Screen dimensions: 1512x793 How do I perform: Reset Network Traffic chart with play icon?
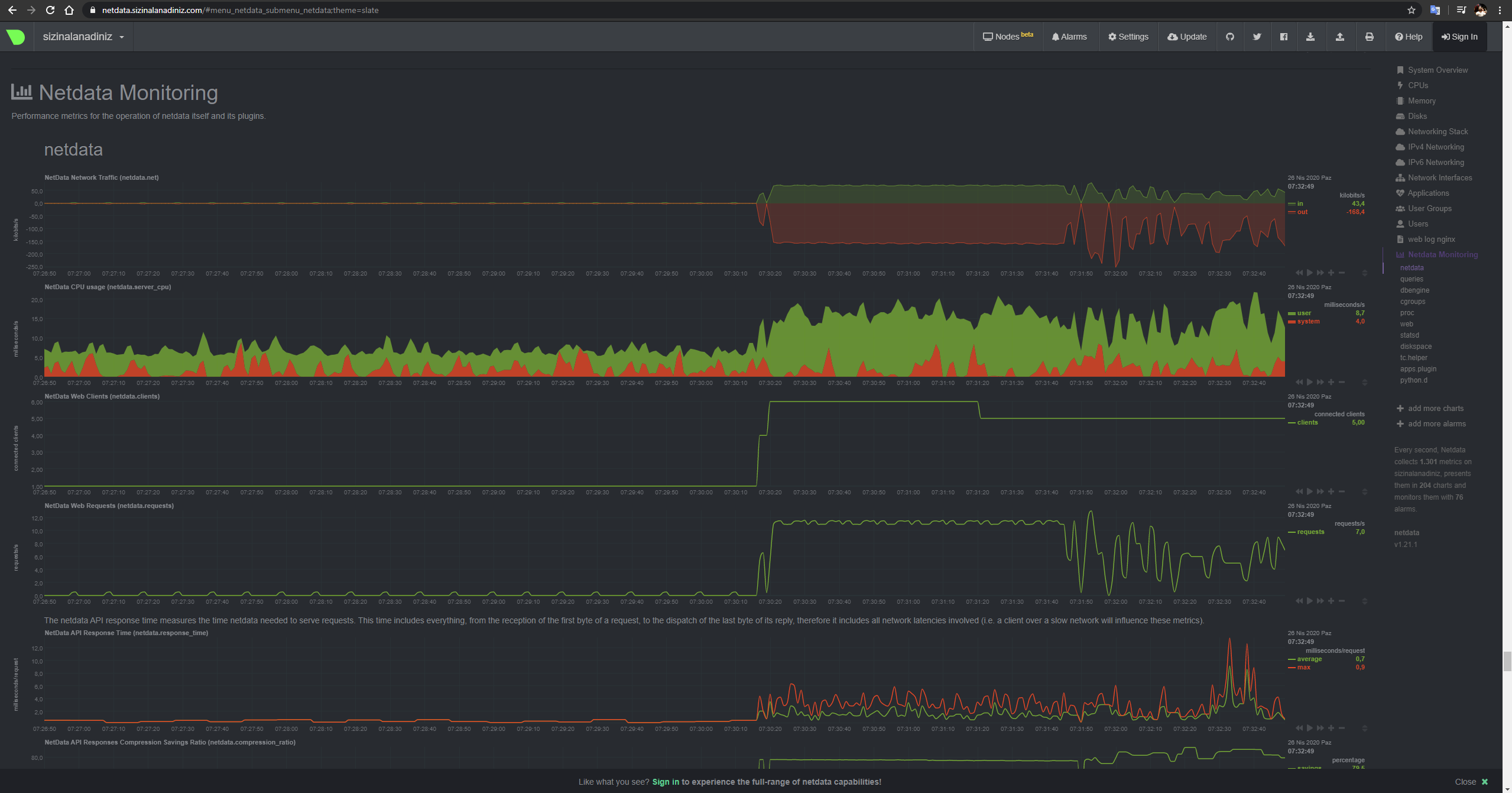click(1310, 273)
